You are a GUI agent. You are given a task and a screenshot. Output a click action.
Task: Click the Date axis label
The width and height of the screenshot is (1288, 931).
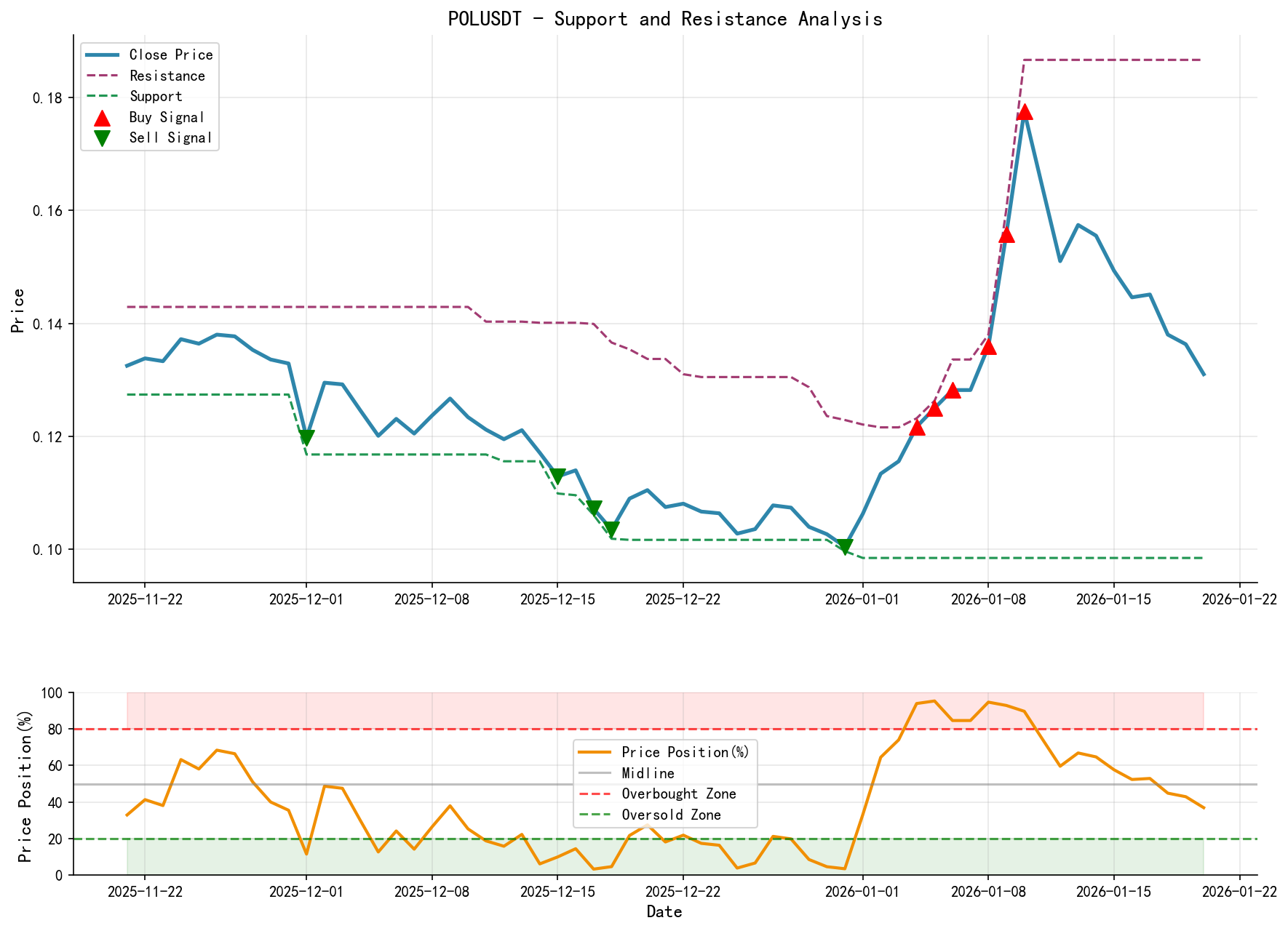(664, 911)
